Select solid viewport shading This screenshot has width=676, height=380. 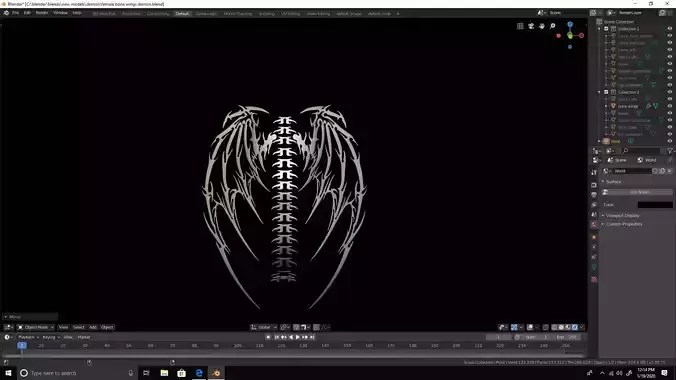click(x=561, y=327)
